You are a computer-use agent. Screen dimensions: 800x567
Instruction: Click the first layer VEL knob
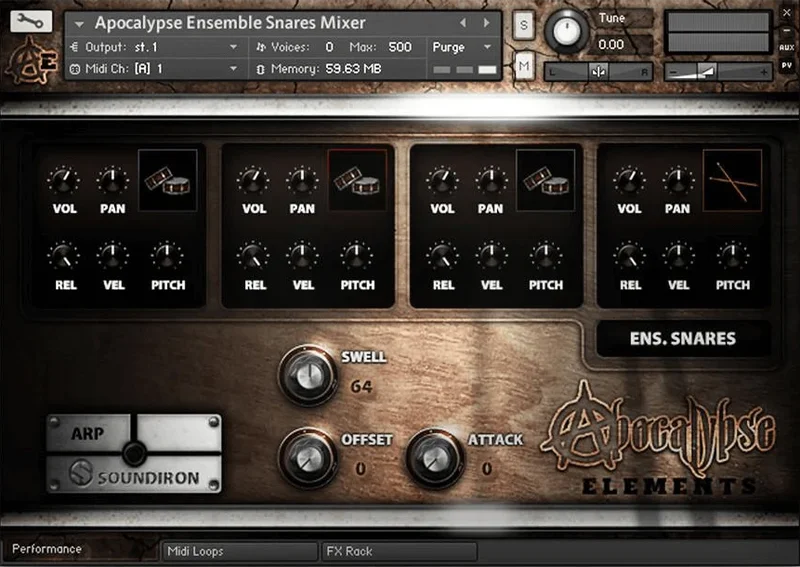pos(113,256)
